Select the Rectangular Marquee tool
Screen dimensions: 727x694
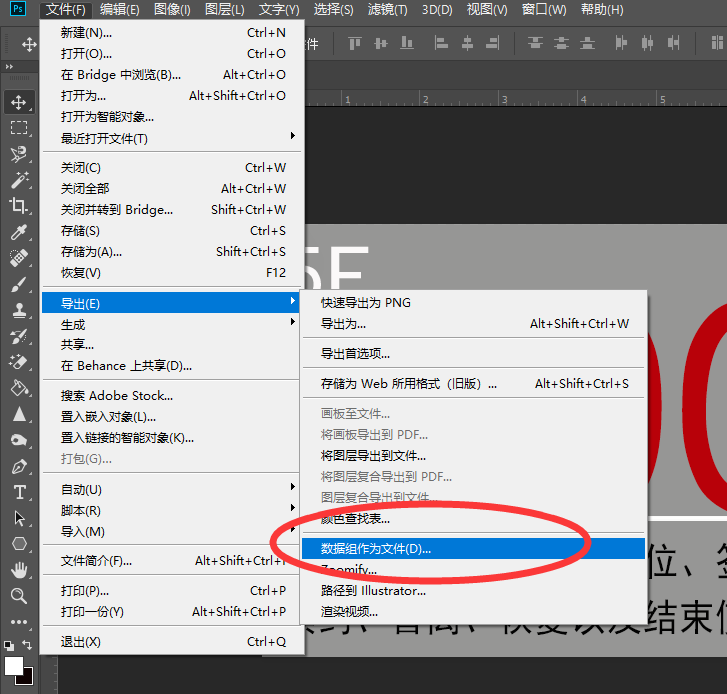pos(19,127)
